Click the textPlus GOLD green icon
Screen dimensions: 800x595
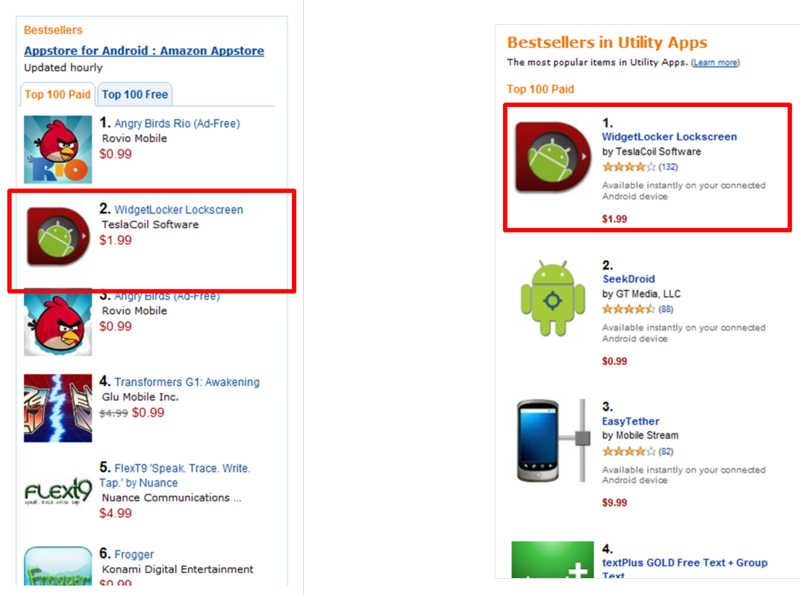[x=552, y=560]
